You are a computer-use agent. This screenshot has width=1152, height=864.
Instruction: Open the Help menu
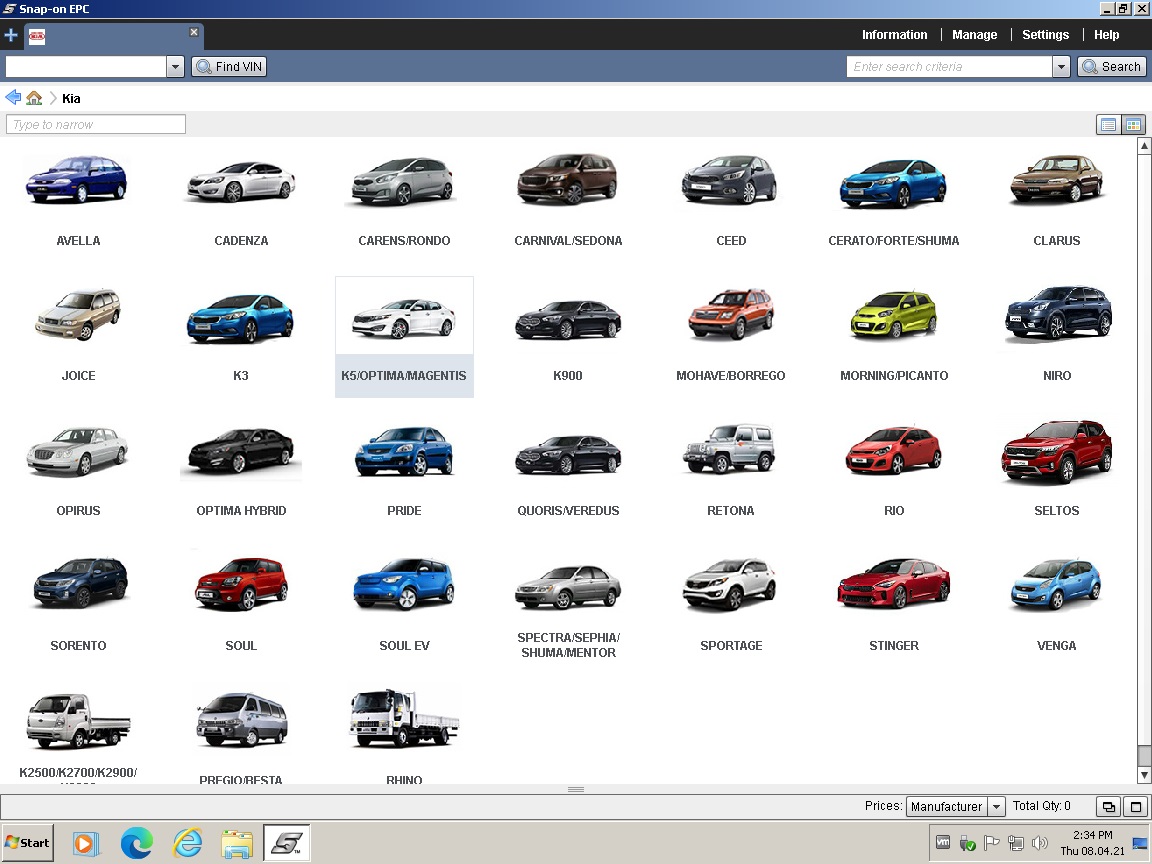coord(1106,35)
